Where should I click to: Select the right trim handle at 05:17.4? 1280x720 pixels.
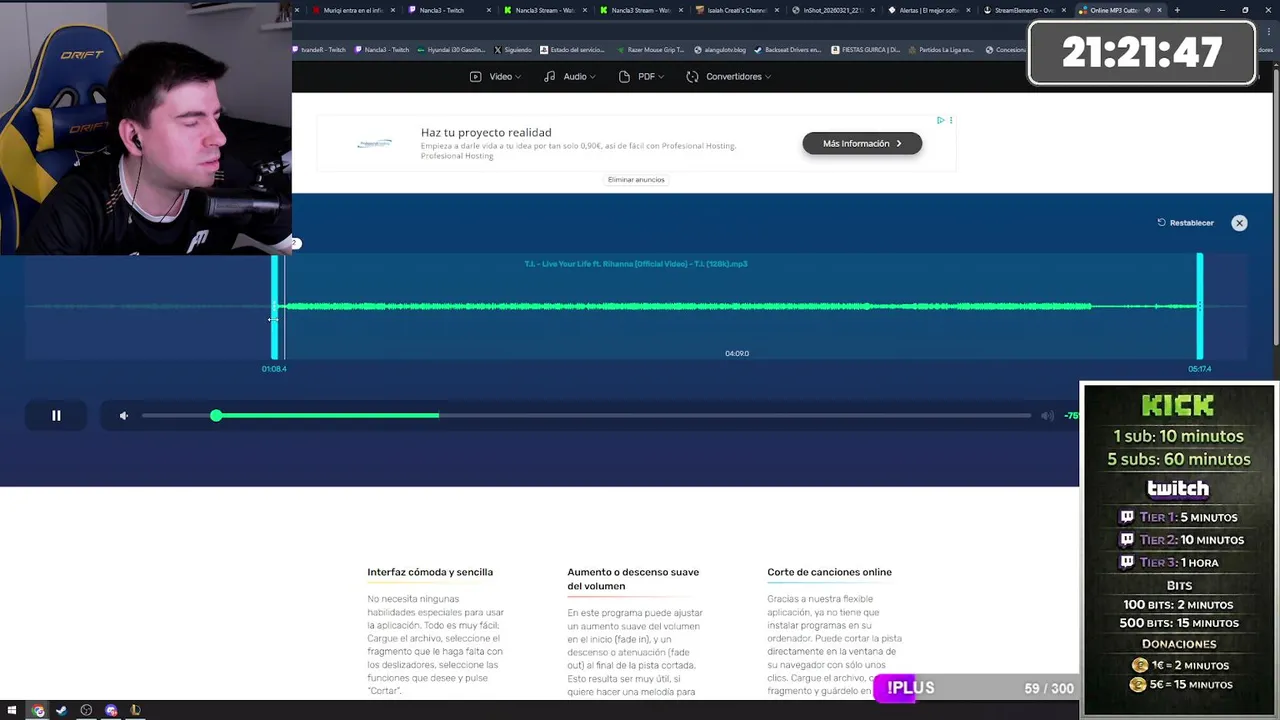(1199, 307)
